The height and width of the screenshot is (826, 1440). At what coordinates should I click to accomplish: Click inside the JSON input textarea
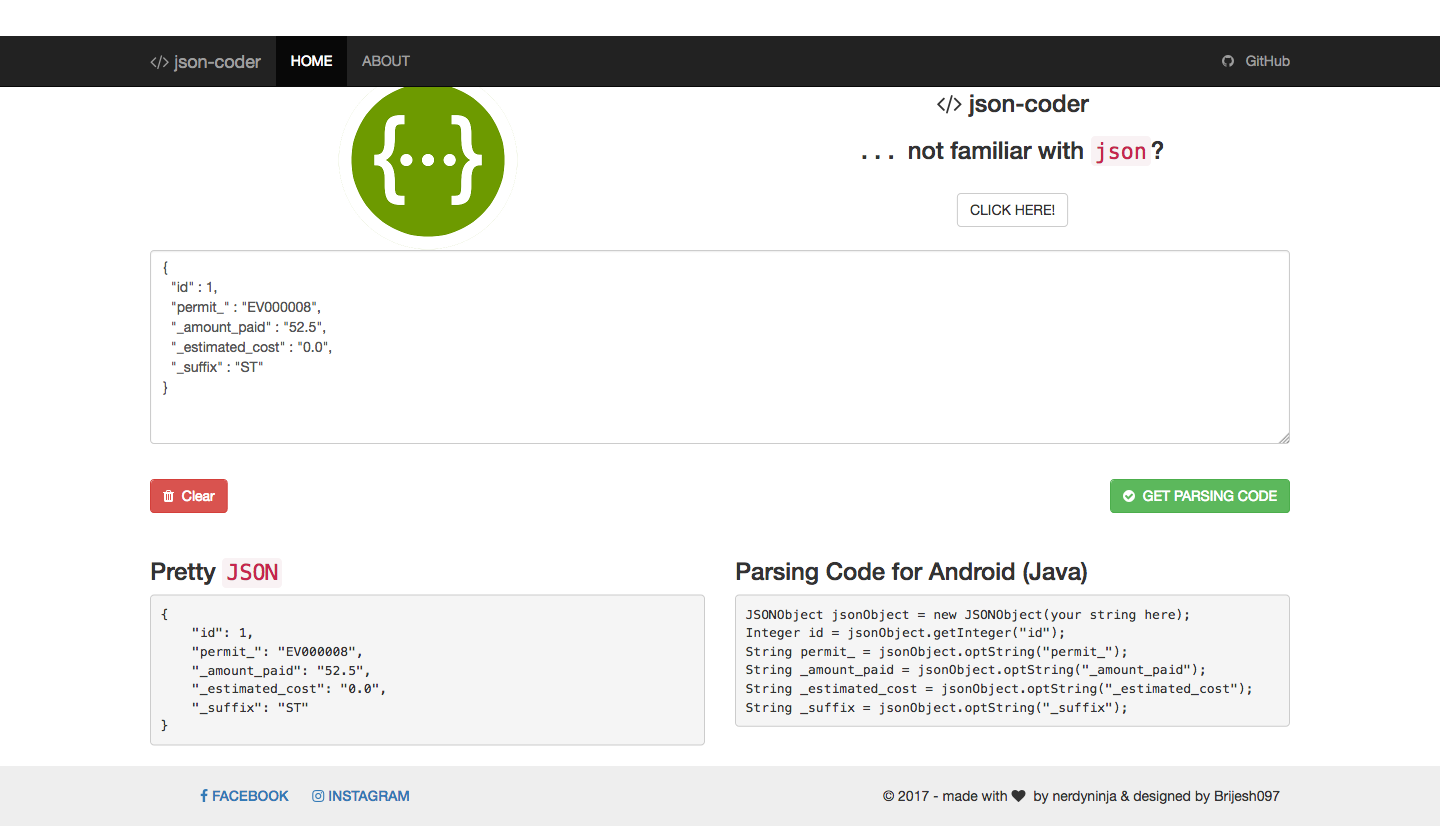click(x=720, y=345)
